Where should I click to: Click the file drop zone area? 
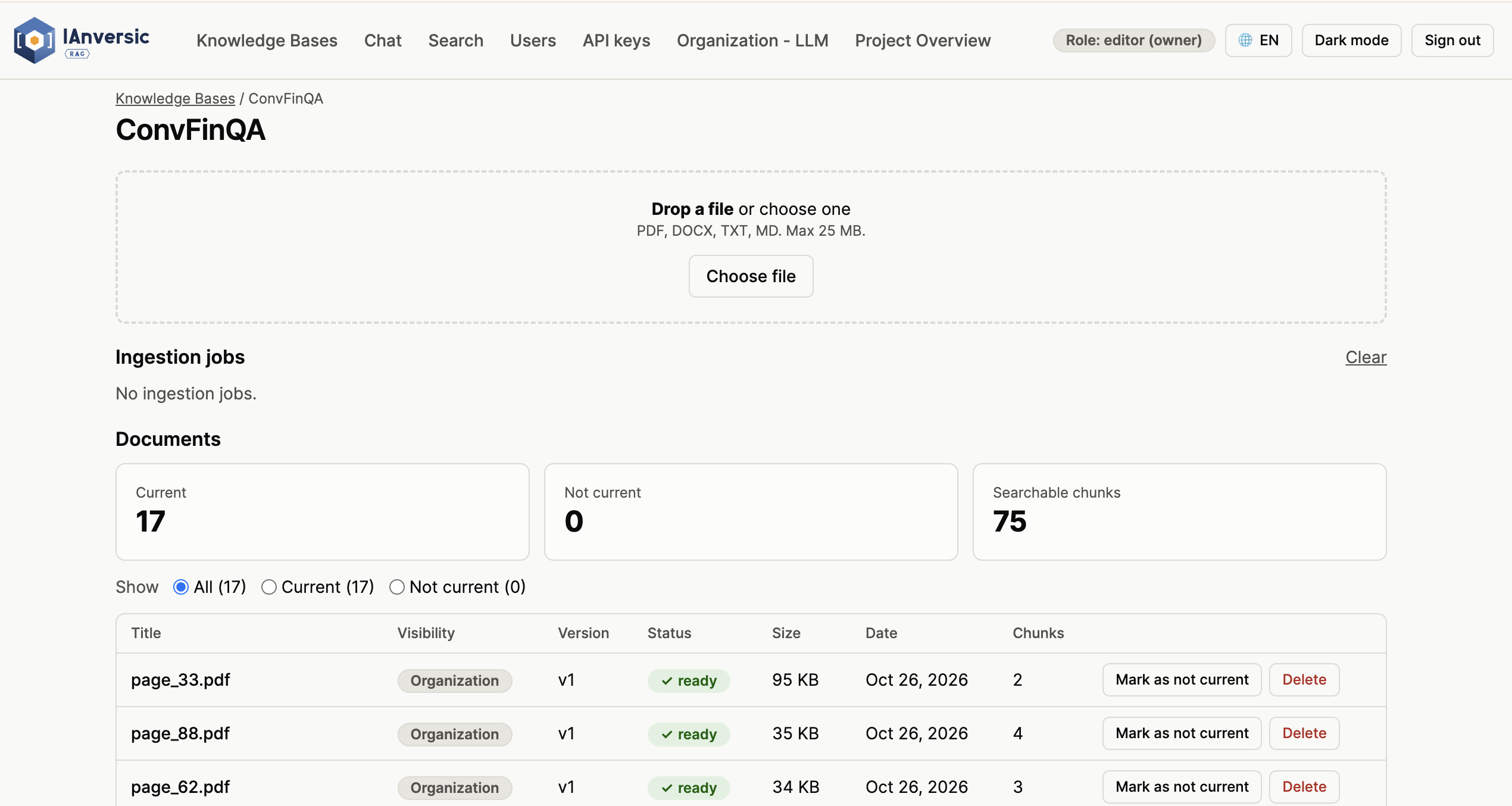pos(751,247)
